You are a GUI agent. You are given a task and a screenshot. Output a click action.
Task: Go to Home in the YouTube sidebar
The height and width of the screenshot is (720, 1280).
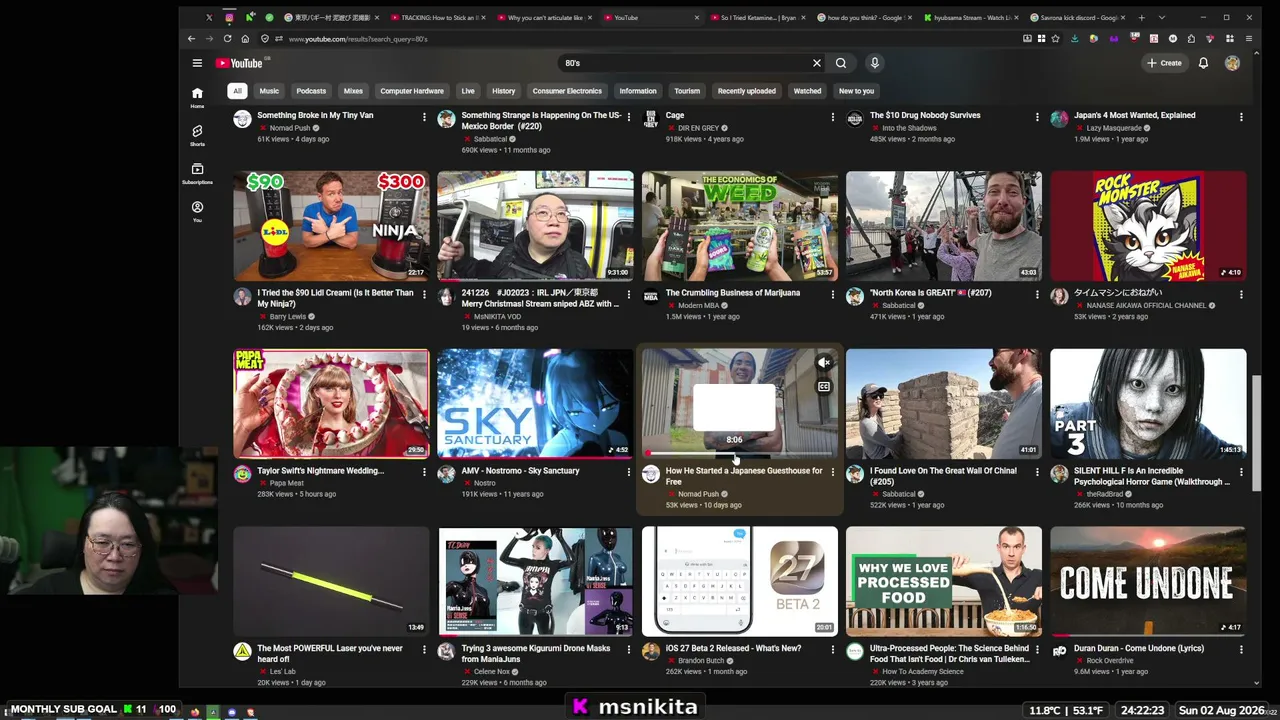tap(197, 97)
